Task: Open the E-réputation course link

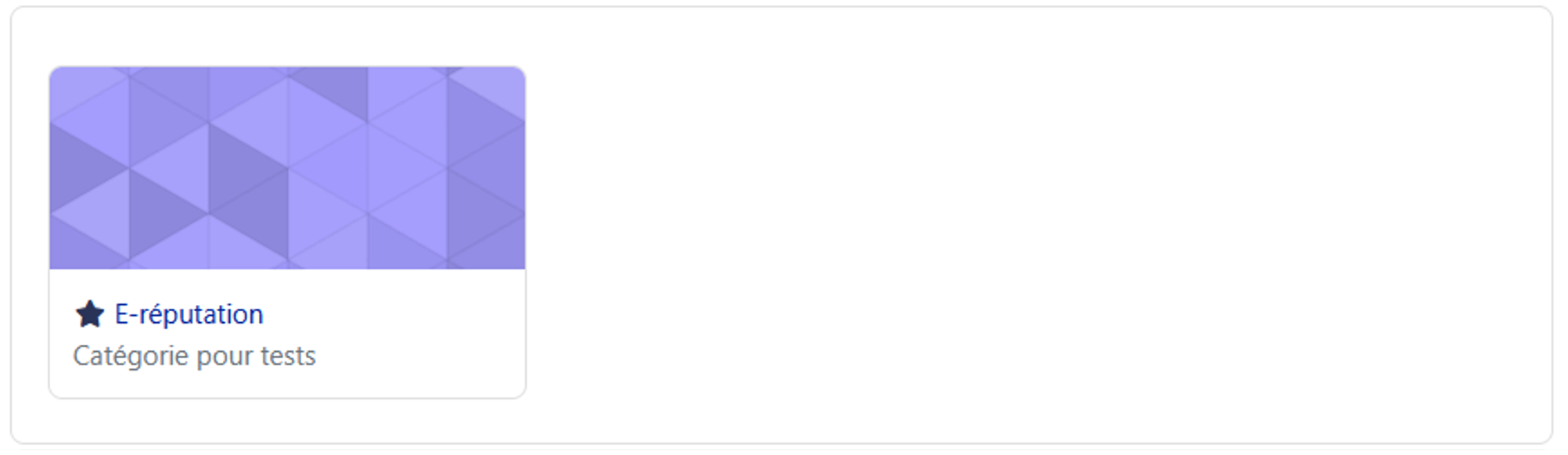Action: tap(189, 314)
